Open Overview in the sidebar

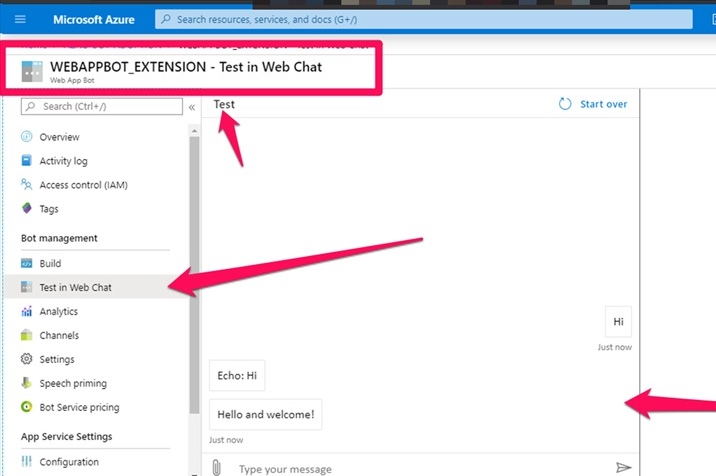point(59,137)
